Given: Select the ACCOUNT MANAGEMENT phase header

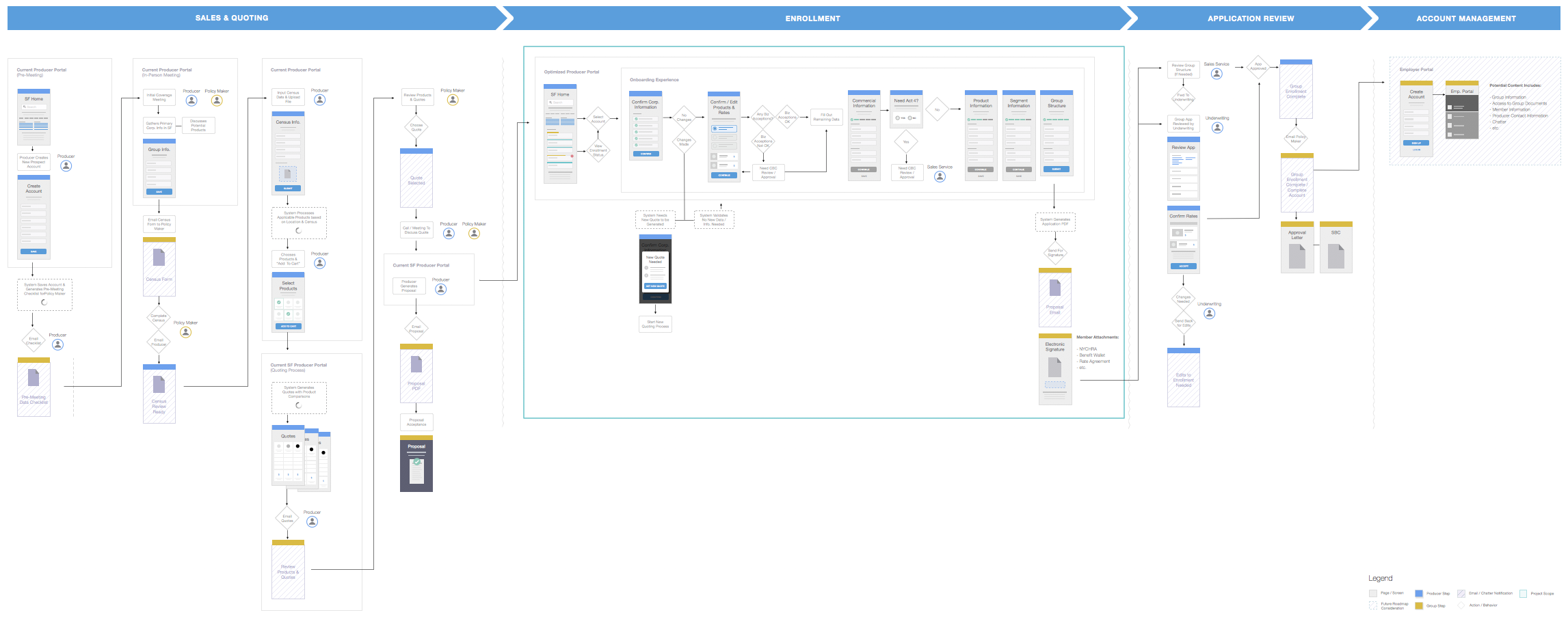Looking at the screenshot, I should pyautogui.click(x=1465, y=18).
